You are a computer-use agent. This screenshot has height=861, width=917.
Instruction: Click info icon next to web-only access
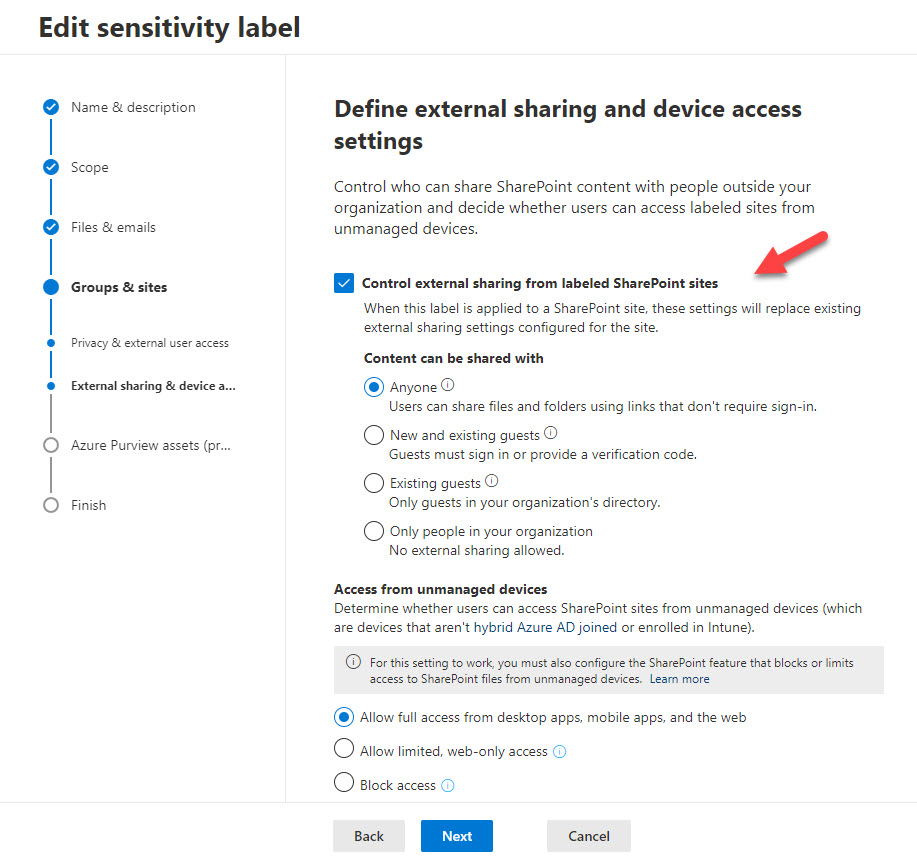pyautogui.click(x=560, y=751)
